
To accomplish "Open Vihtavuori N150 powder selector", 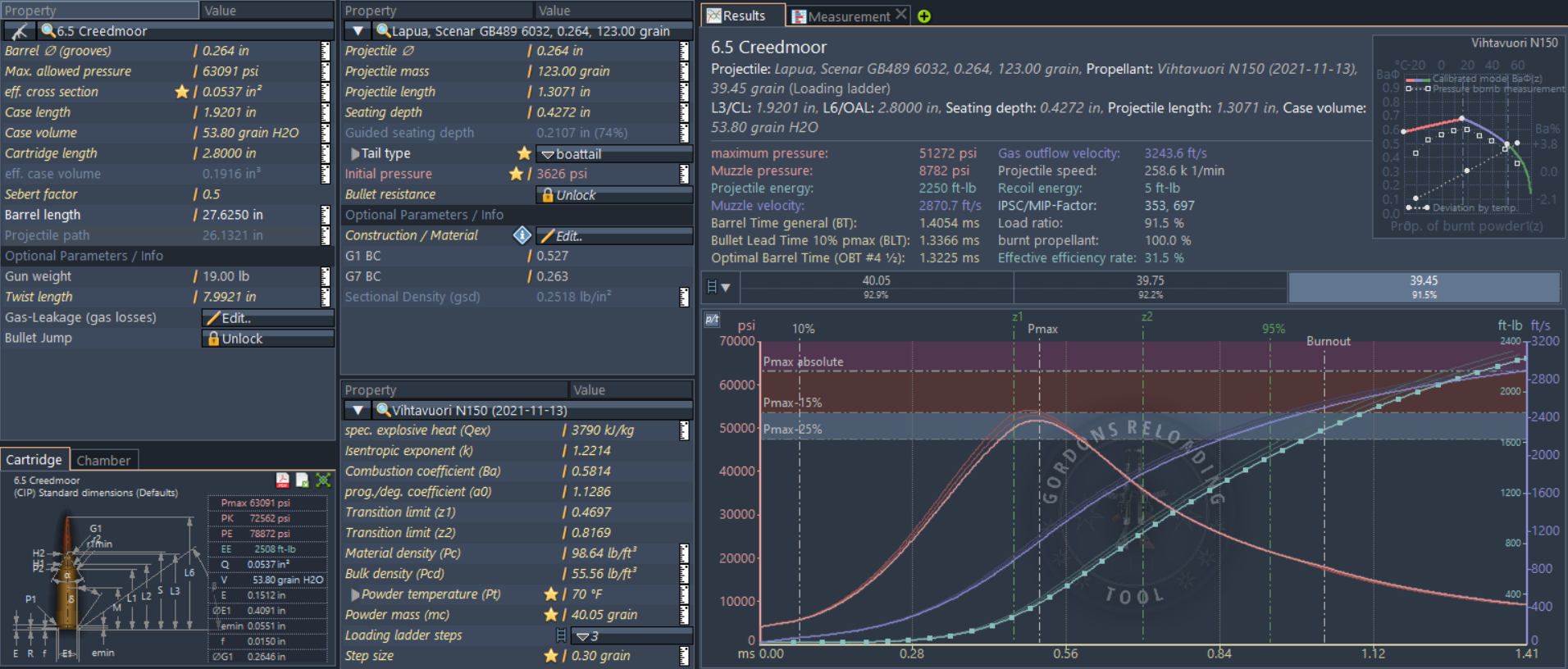I will (x=531, y=410).
